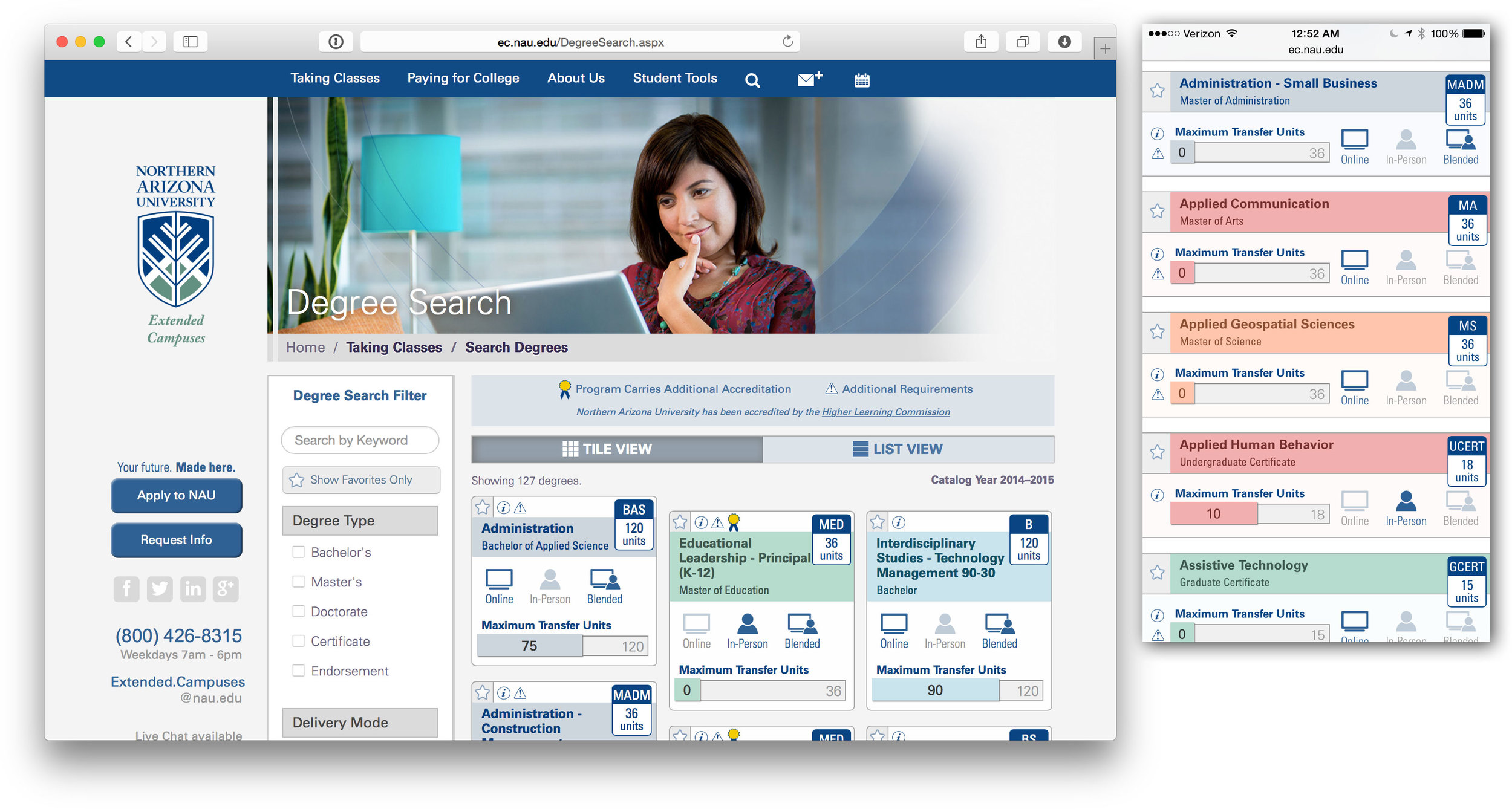This screenshot has height=809, width=1512.
Task: Click the Apply to NAU button
Action: [x=177, y=495]
